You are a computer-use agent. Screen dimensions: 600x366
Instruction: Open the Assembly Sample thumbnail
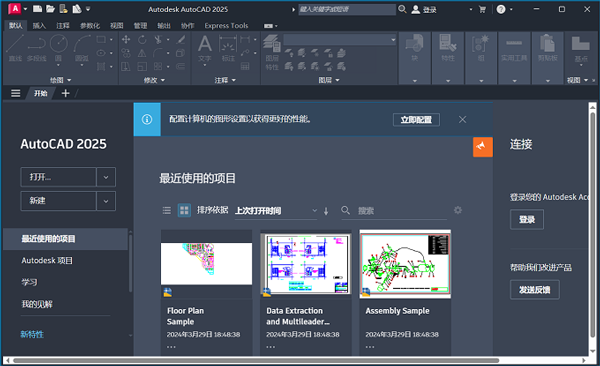[405, 264]
